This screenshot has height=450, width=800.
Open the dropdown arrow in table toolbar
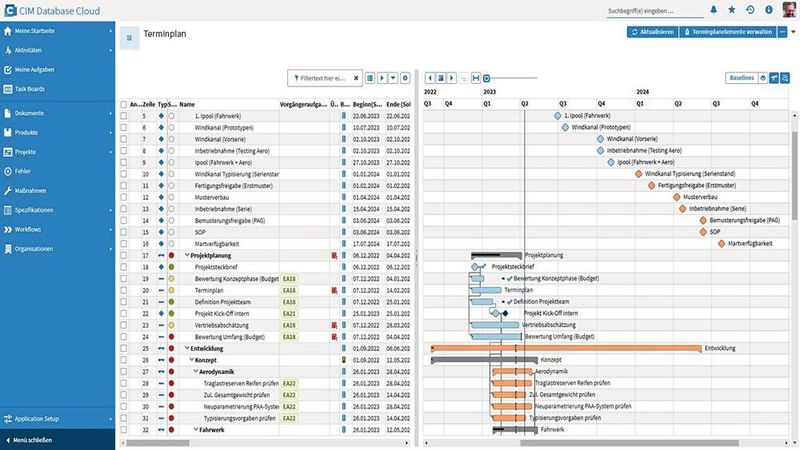[393, 78]
